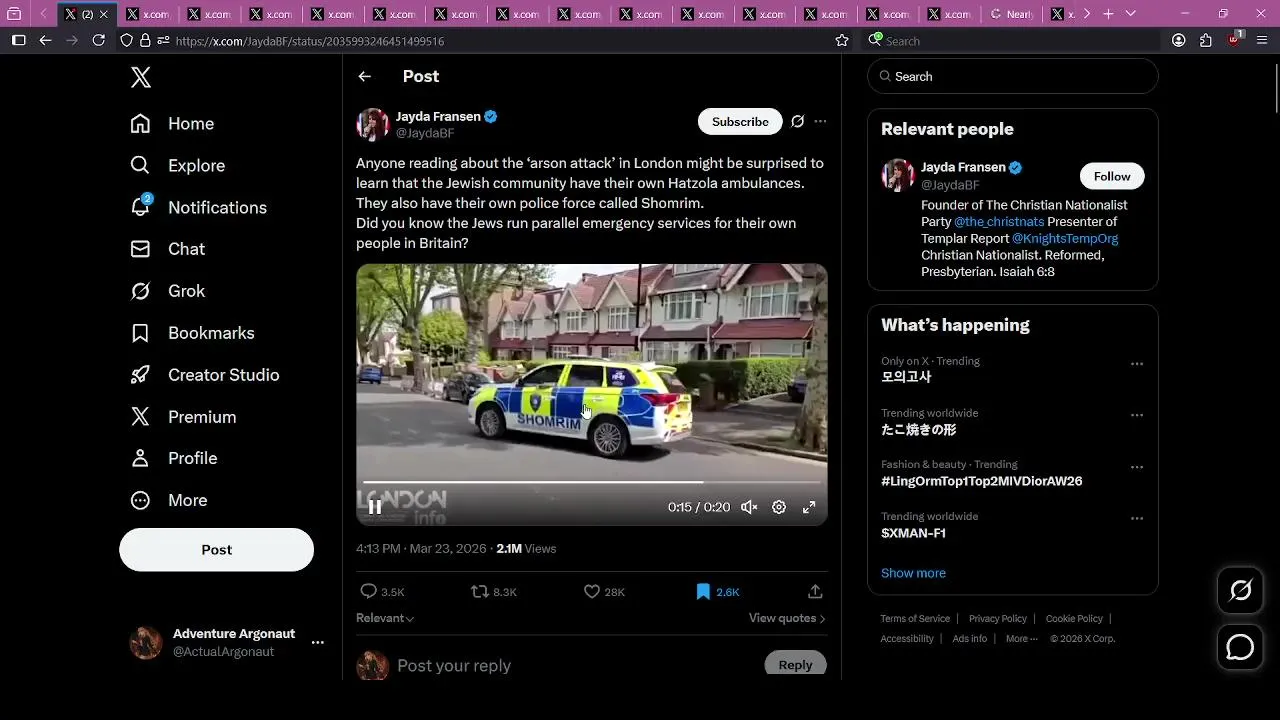Open Home from the sidebar
This screenshot has width=1280, height=720.
[x=172, y=124]
